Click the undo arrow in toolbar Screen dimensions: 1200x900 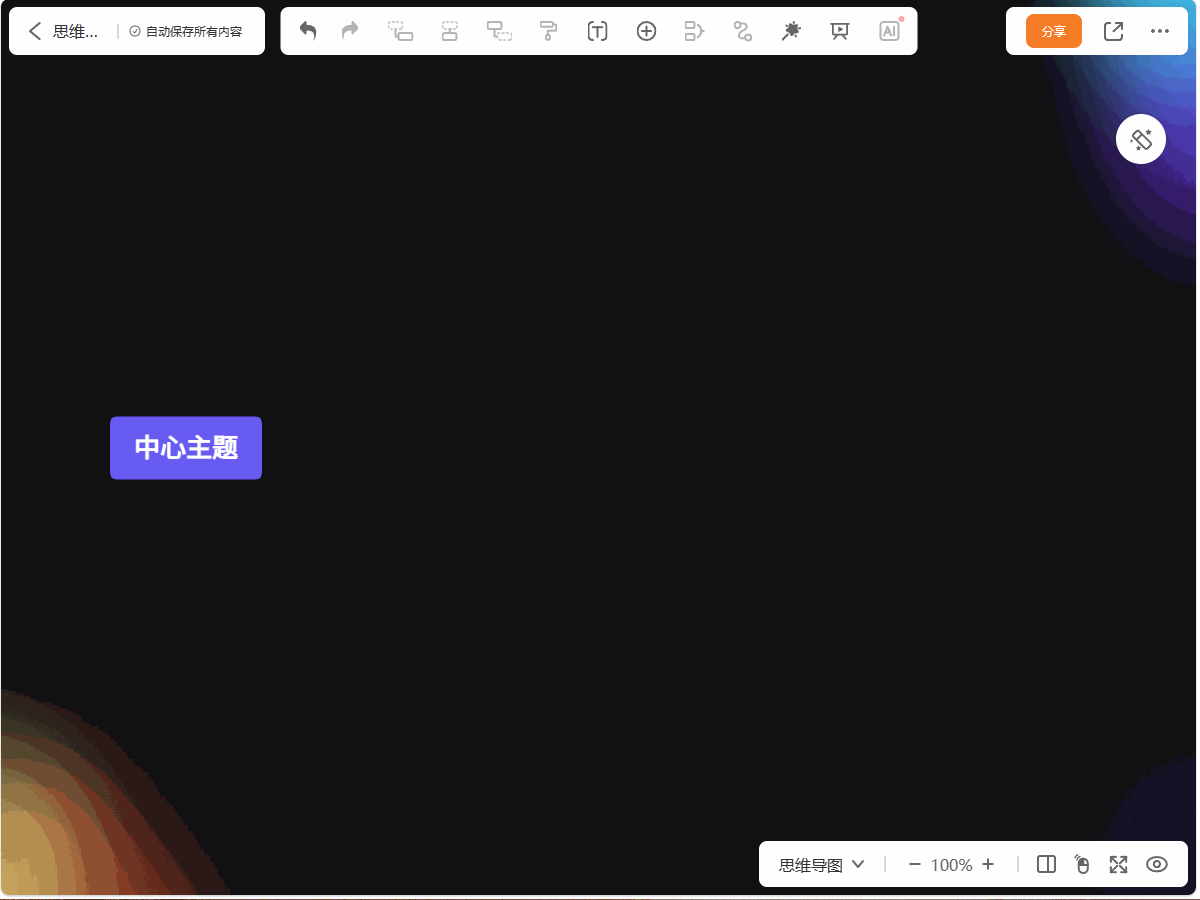coord(308,31)
